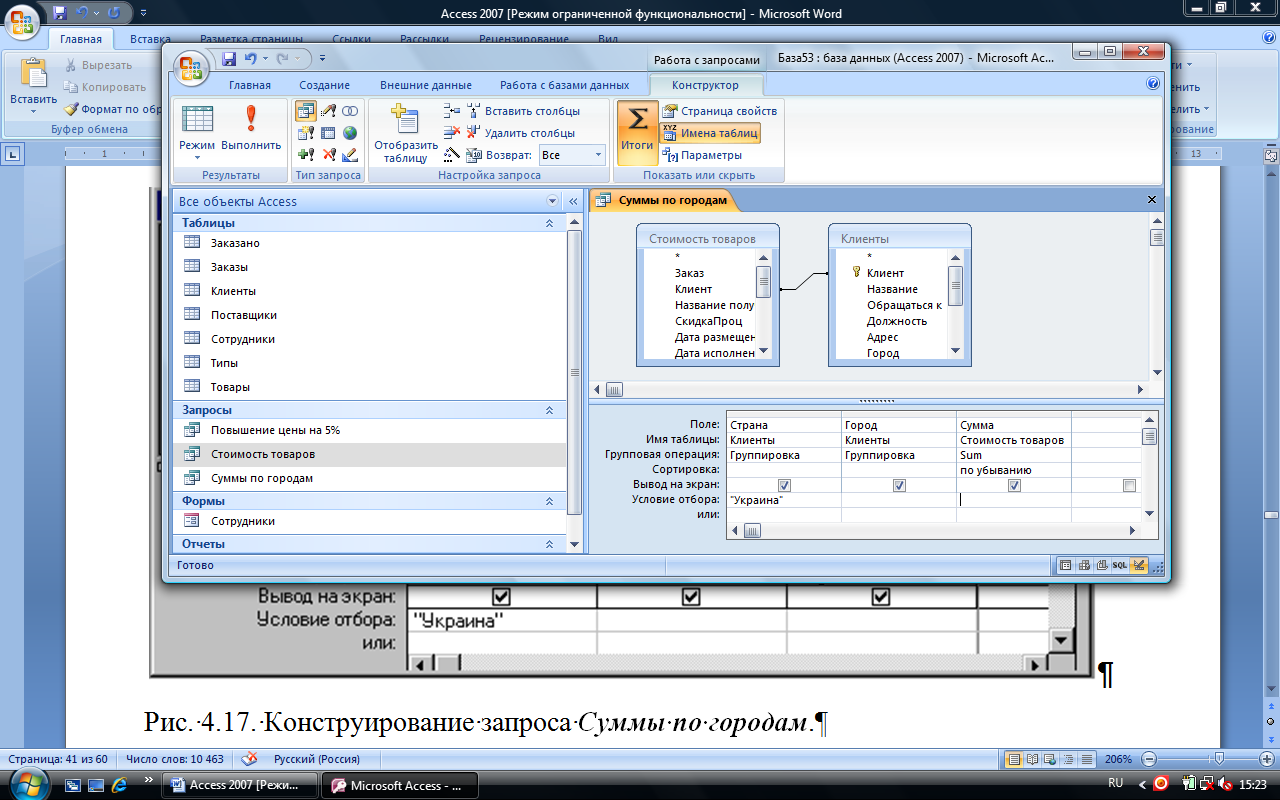Click Word zoom out minus button
The height and width of the screenshot is (800, 1280).
click(x=1150, y=759)
